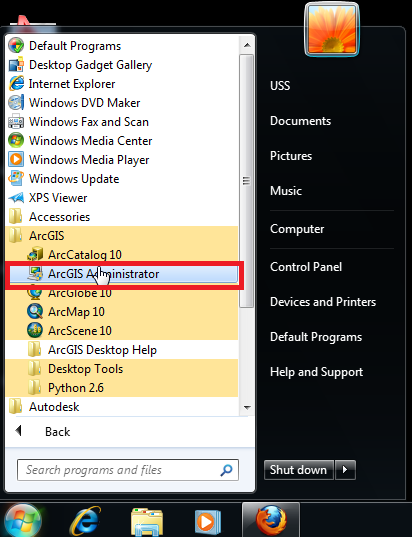Go Back to the main Start menu
This screenshot has width=412, height=537.
(x=57, y=432)
